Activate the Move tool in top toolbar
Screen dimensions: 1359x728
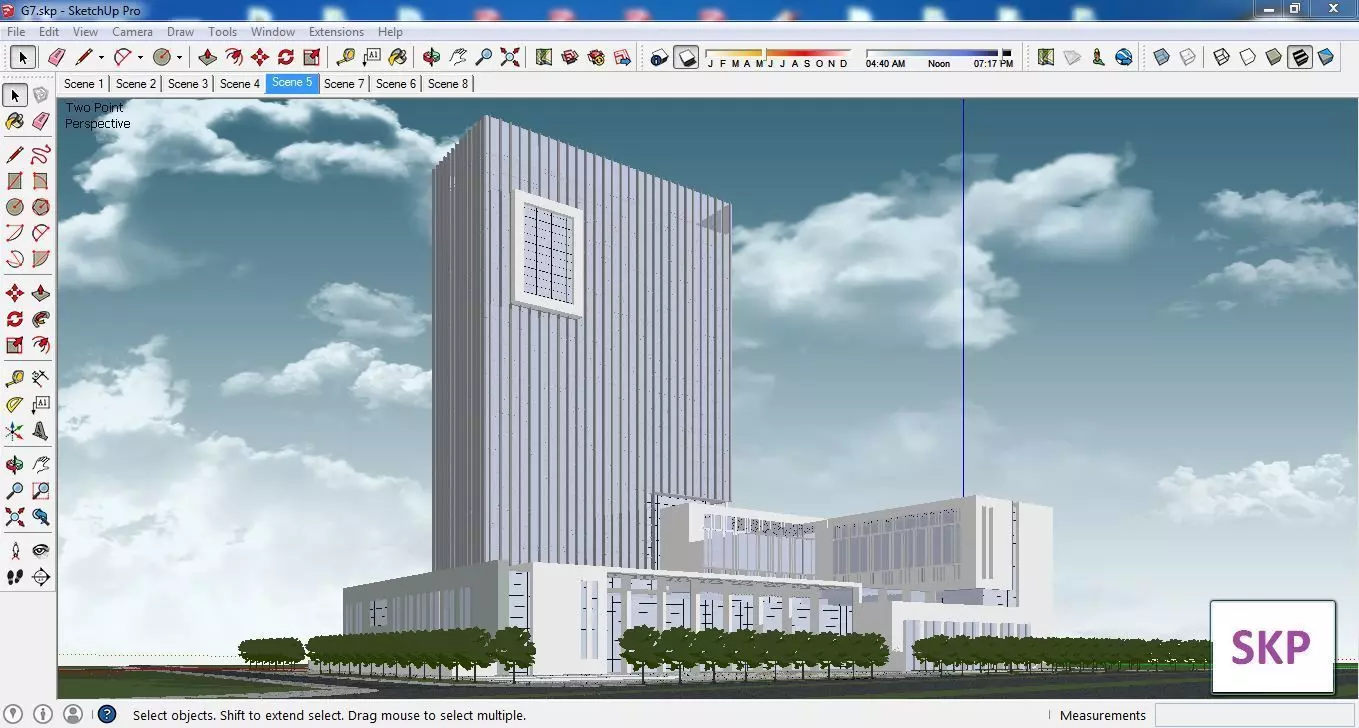pos(260,57)
